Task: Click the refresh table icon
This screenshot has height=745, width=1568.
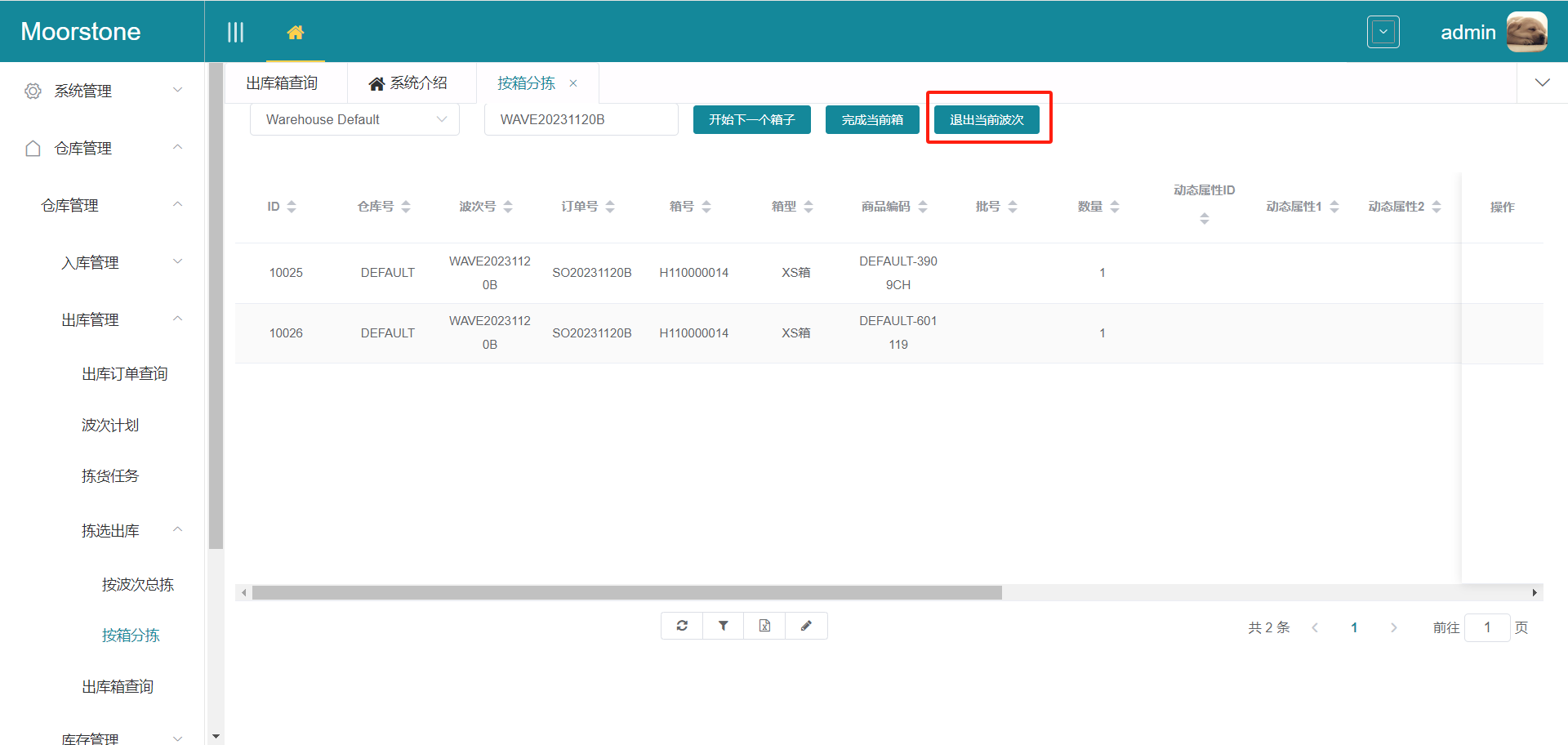Action: 682,626
